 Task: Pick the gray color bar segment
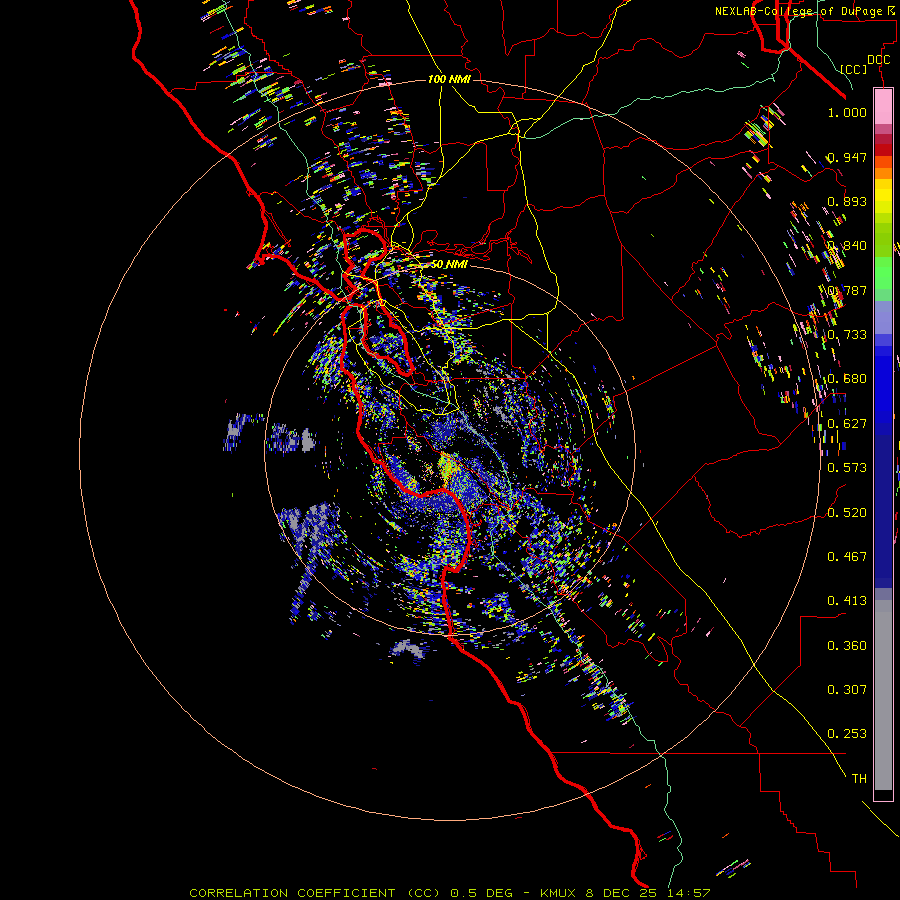(x=883, y=695)
